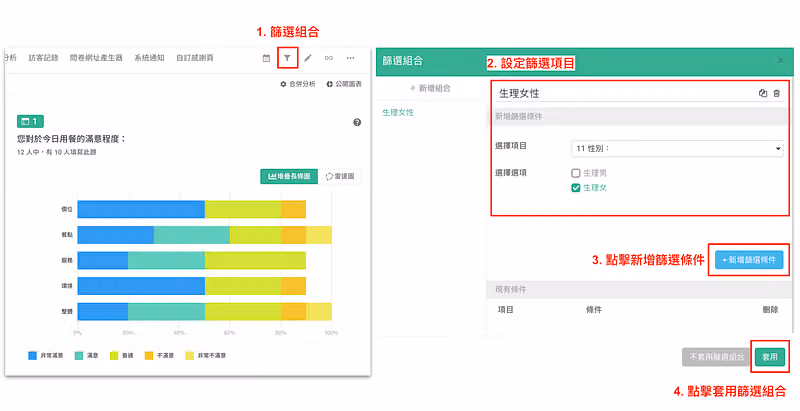Click the pencil edit icon

[x=308, y=58]
